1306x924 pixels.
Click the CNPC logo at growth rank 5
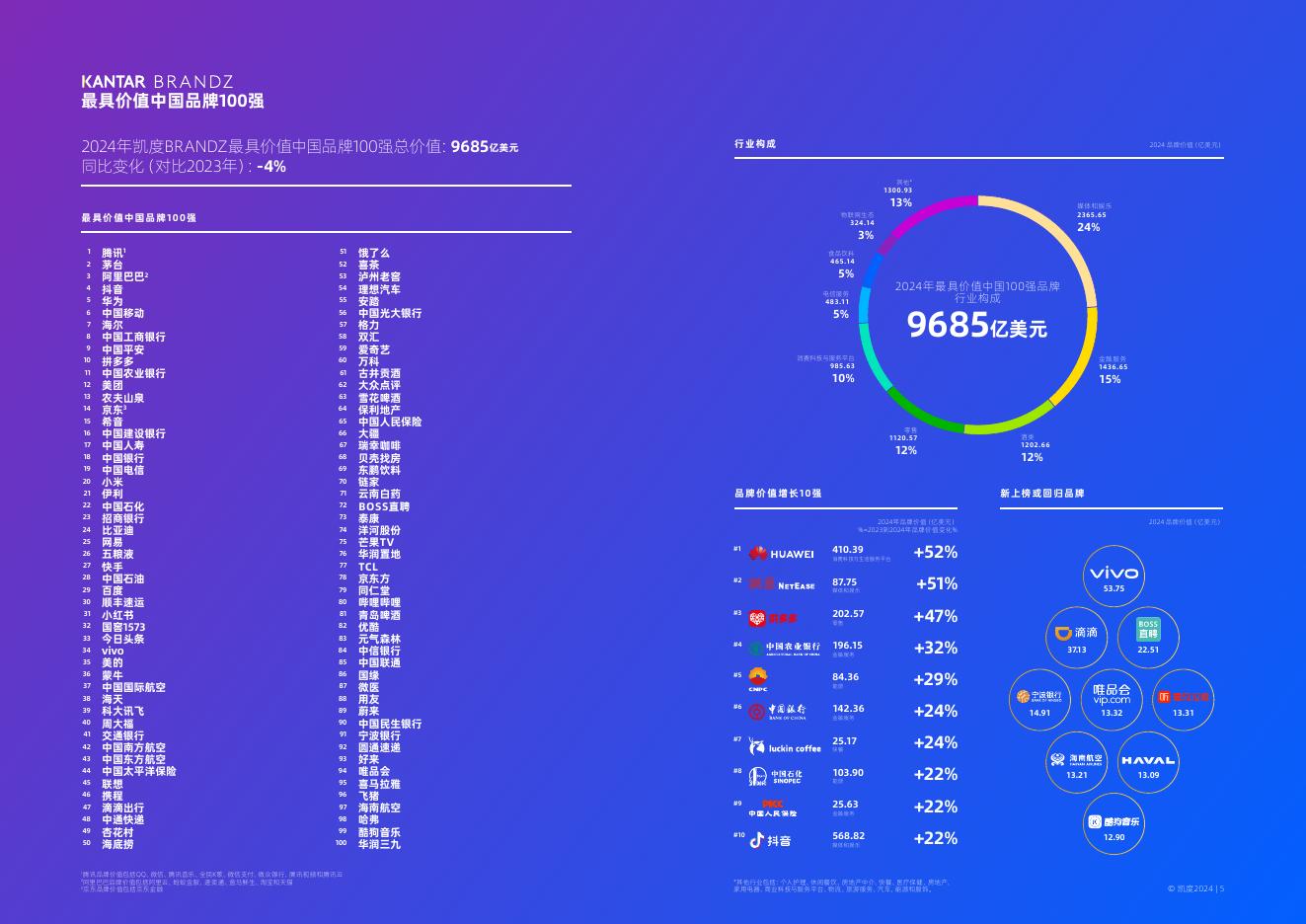click(758, 680)
